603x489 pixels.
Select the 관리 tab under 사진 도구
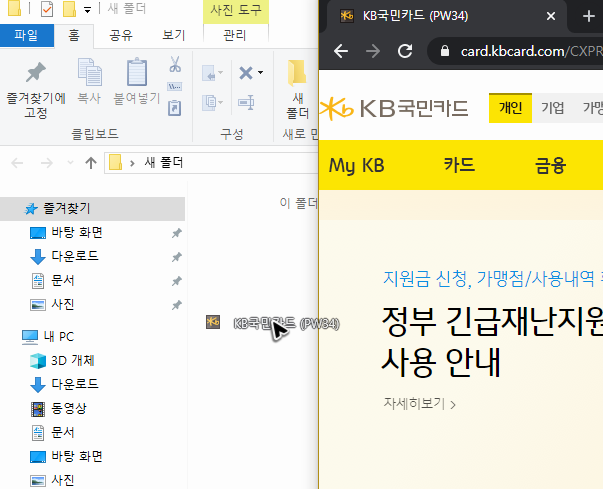point(235,35)
